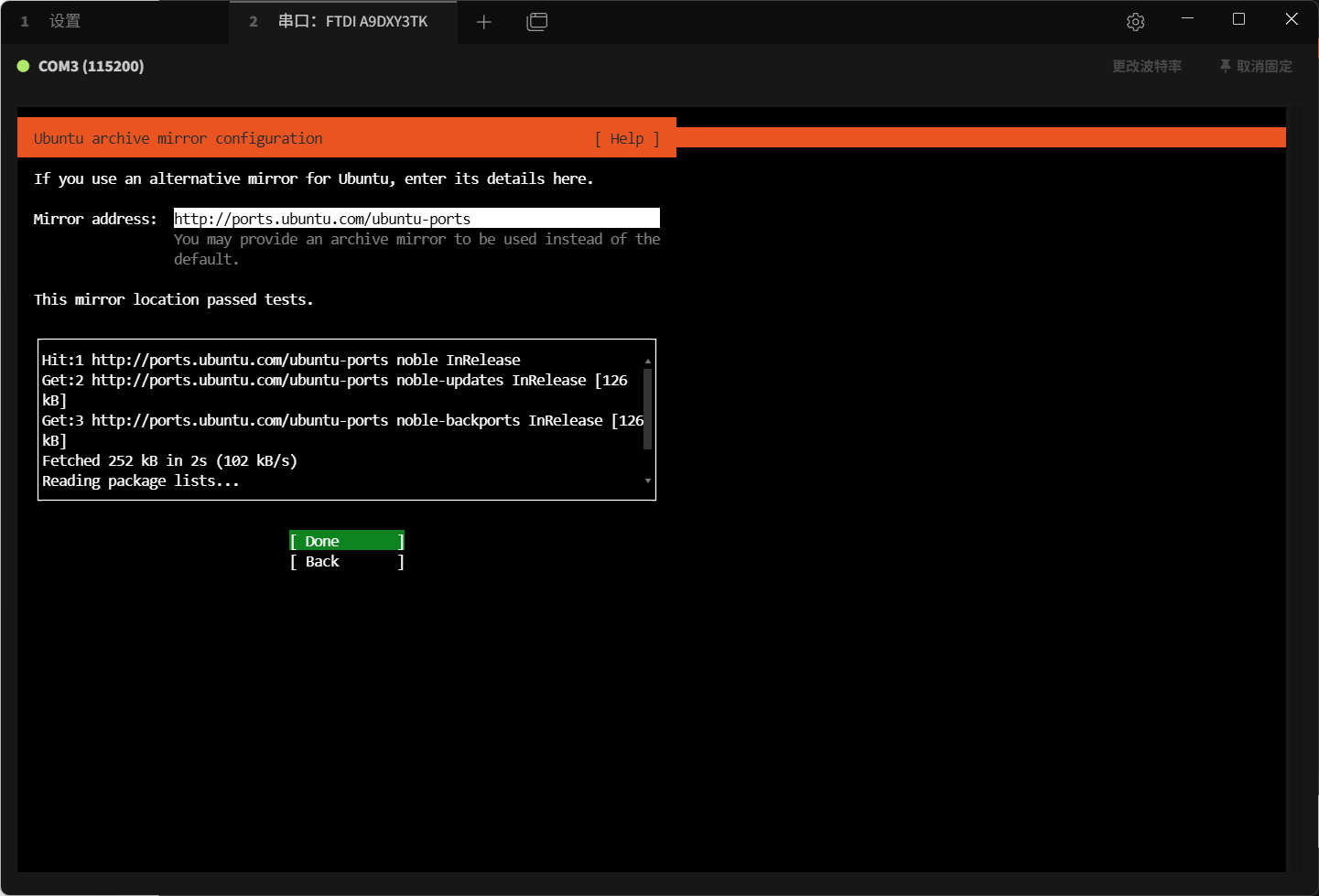Screen dimensions: 1319x896
Task: Click the pin icon to unpin 取消固定
Action: pos(1225,66)
